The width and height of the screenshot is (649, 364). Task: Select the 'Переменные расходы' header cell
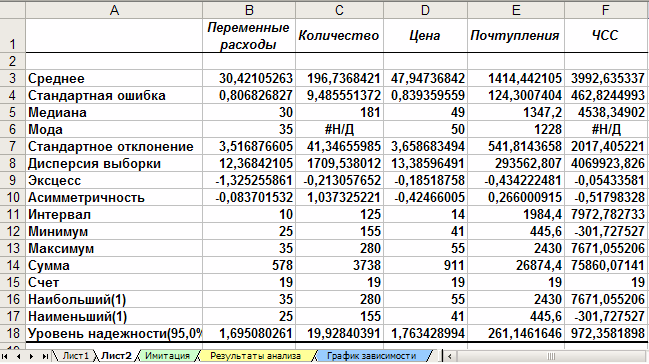249,36
